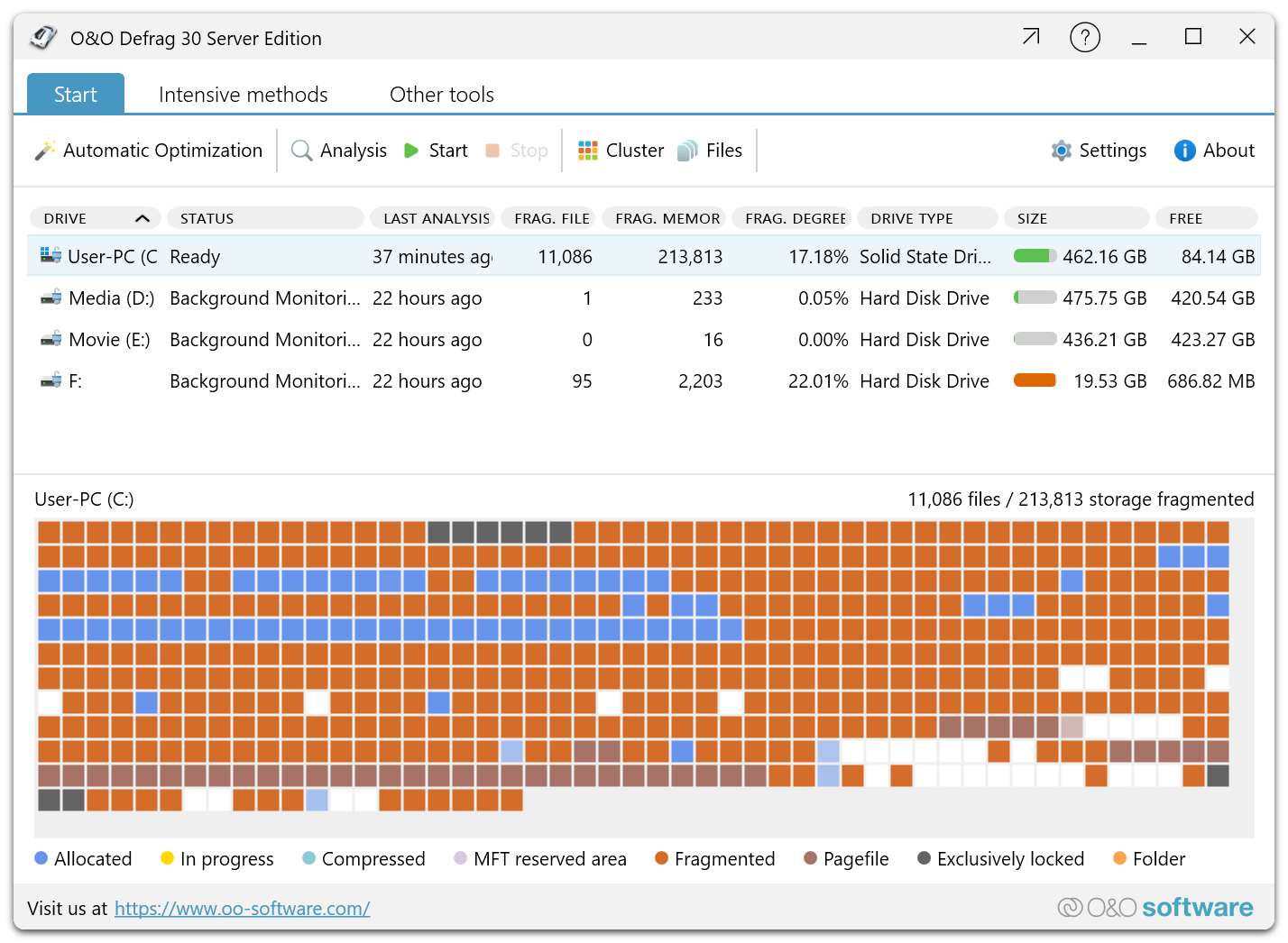
Task: Click the arrow icon in title bar
Action: pos(1031,37)
